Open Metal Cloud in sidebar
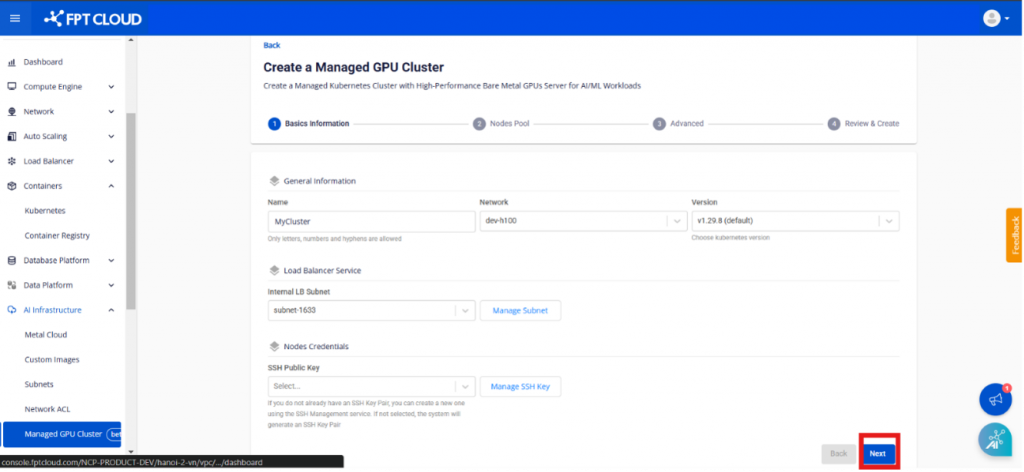 [x=46, y=335]
